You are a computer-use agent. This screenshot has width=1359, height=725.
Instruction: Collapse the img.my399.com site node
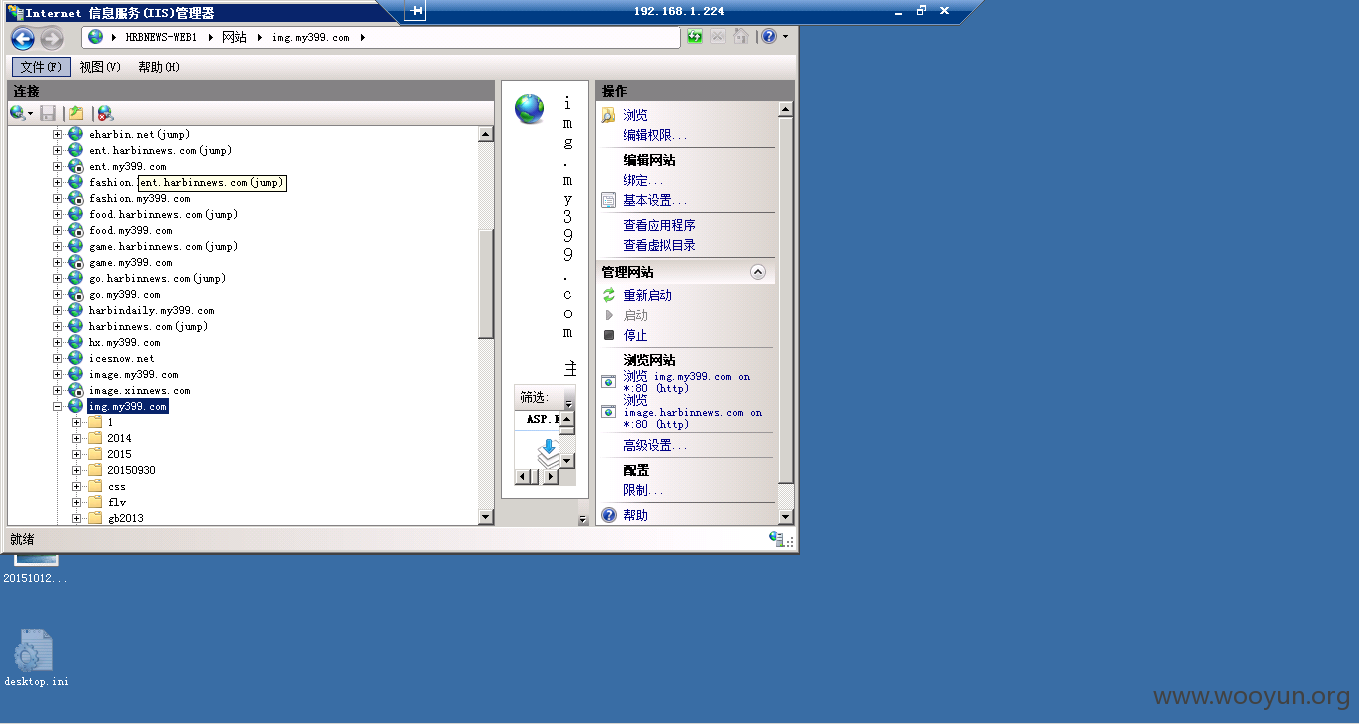[x=58, y=406]
